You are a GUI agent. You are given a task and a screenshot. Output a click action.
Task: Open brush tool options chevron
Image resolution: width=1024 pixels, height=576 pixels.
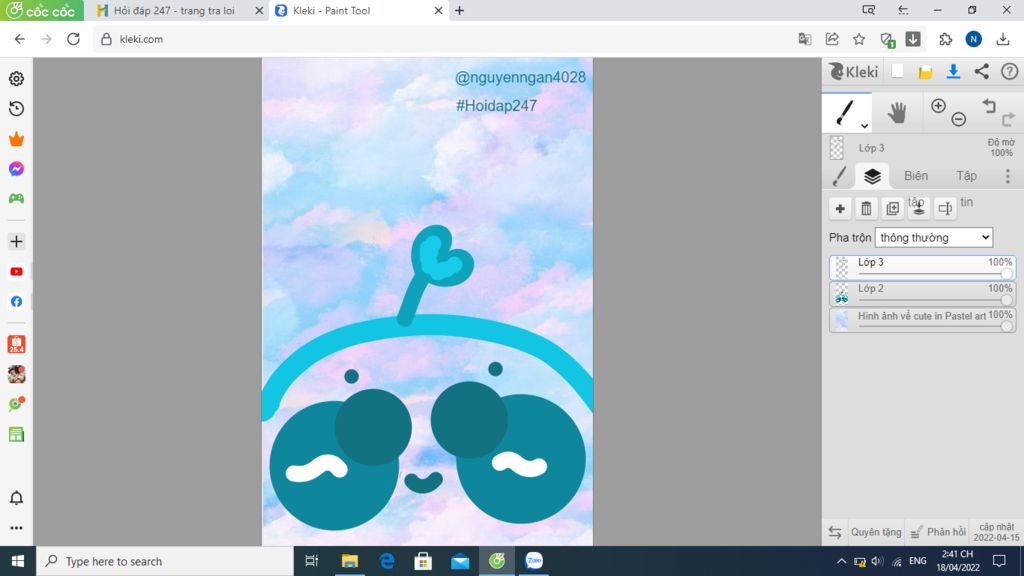864,125
